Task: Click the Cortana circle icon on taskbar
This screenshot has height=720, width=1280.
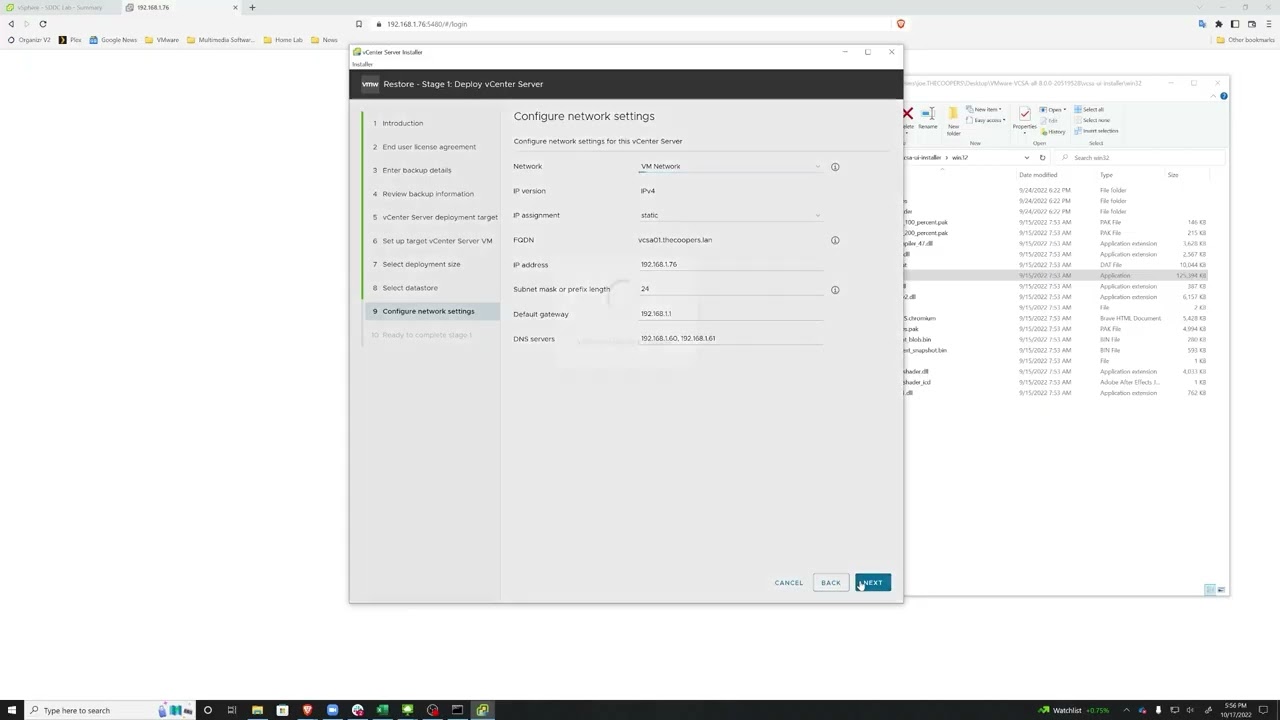Action: pos(207,710)
